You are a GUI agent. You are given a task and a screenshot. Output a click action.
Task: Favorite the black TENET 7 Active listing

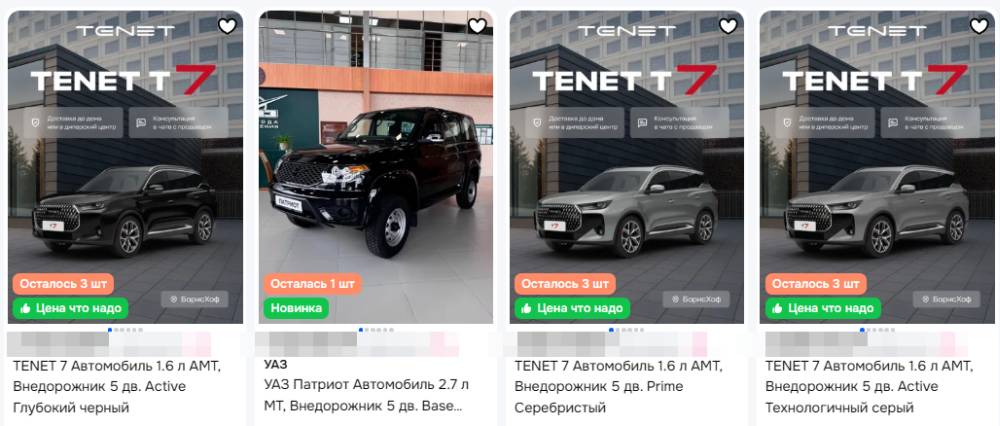(228, 26)
